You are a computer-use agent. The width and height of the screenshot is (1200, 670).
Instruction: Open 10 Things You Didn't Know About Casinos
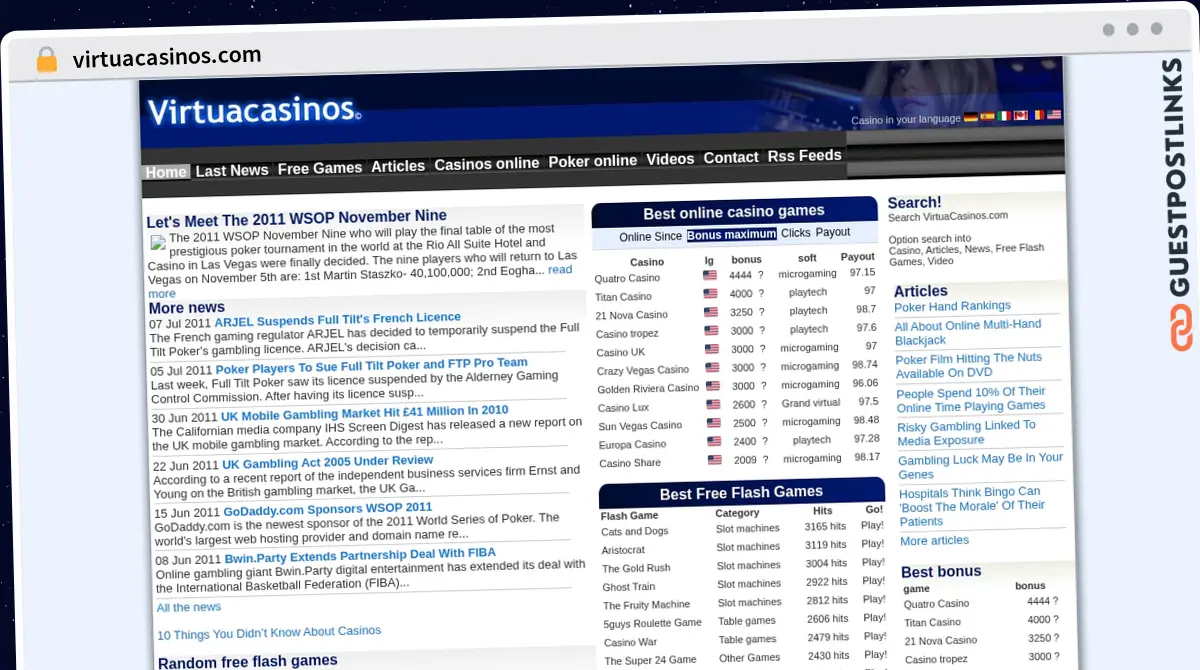click(269, 632)
